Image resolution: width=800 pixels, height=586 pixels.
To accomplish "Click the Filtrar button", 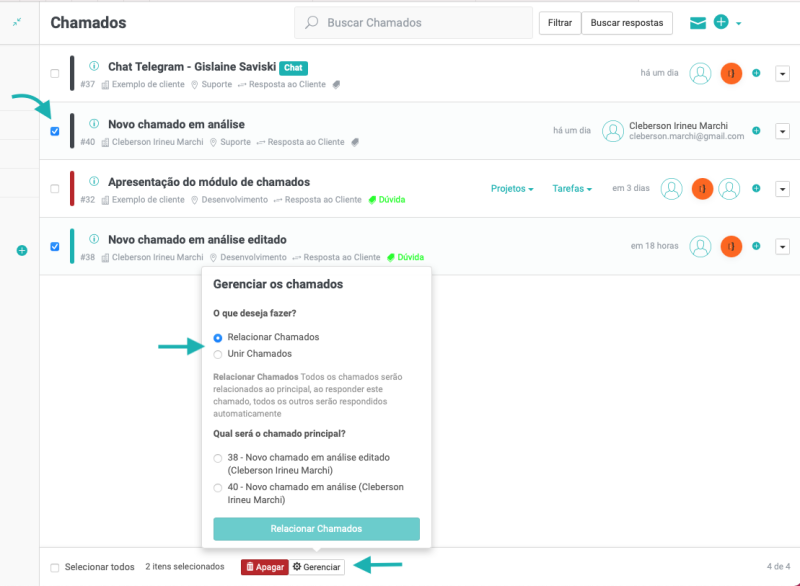I will [x=560, y=23].
